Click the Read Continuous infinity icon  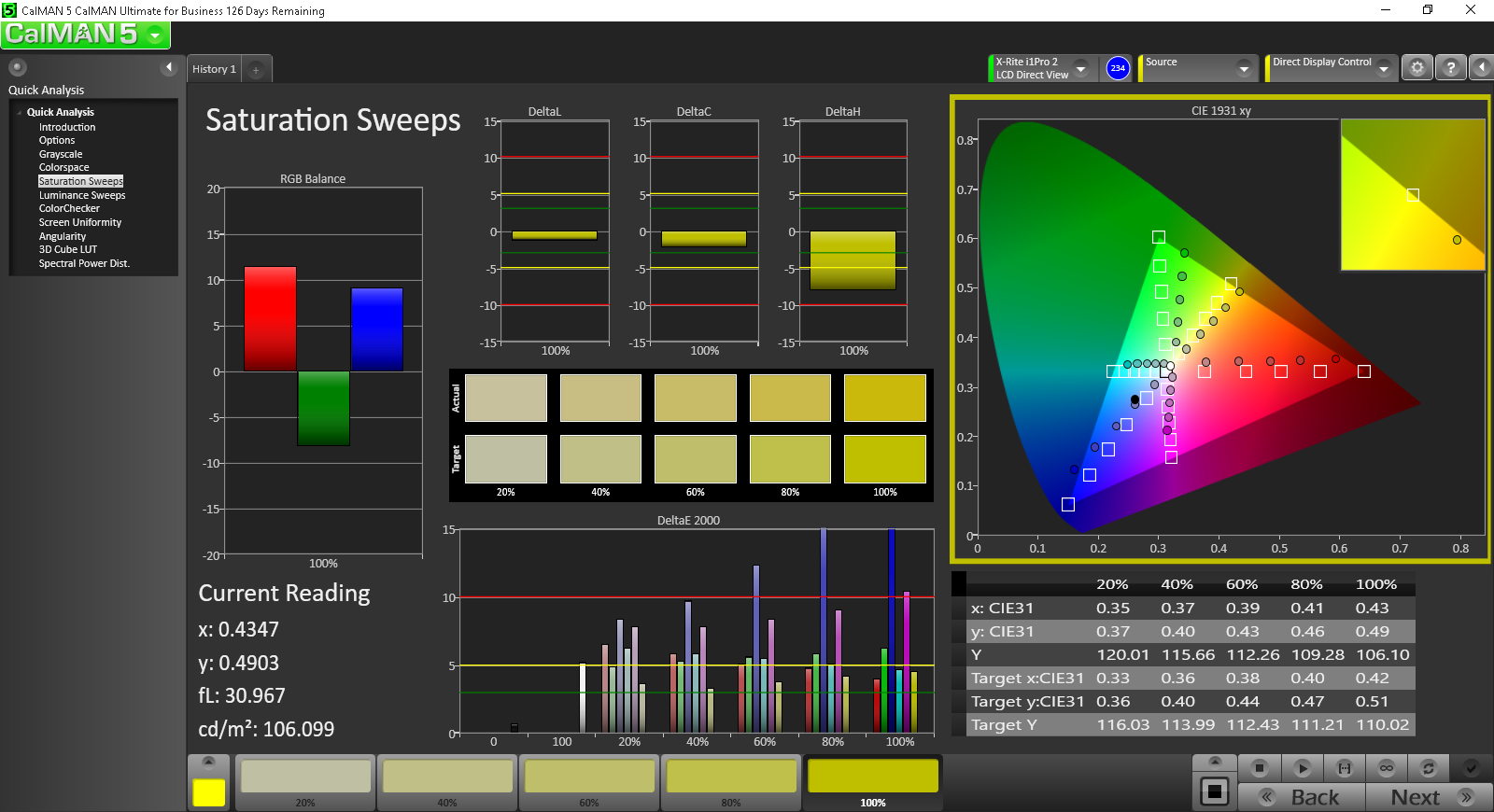click(x=1387, y=768)
